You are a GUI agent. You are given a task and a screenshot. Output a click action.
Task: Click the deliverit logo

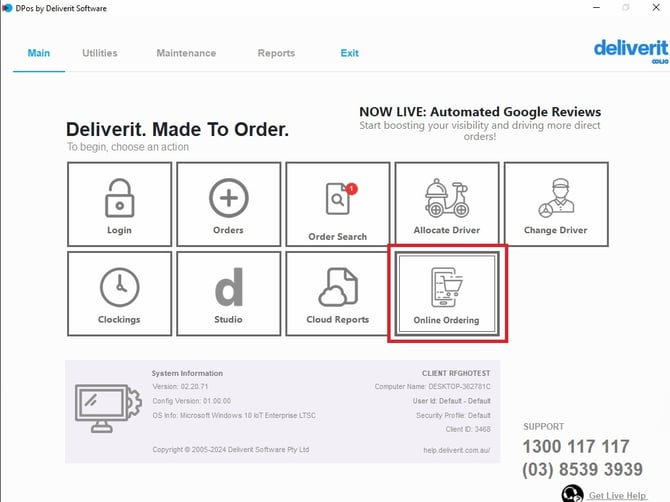(631, 50)
